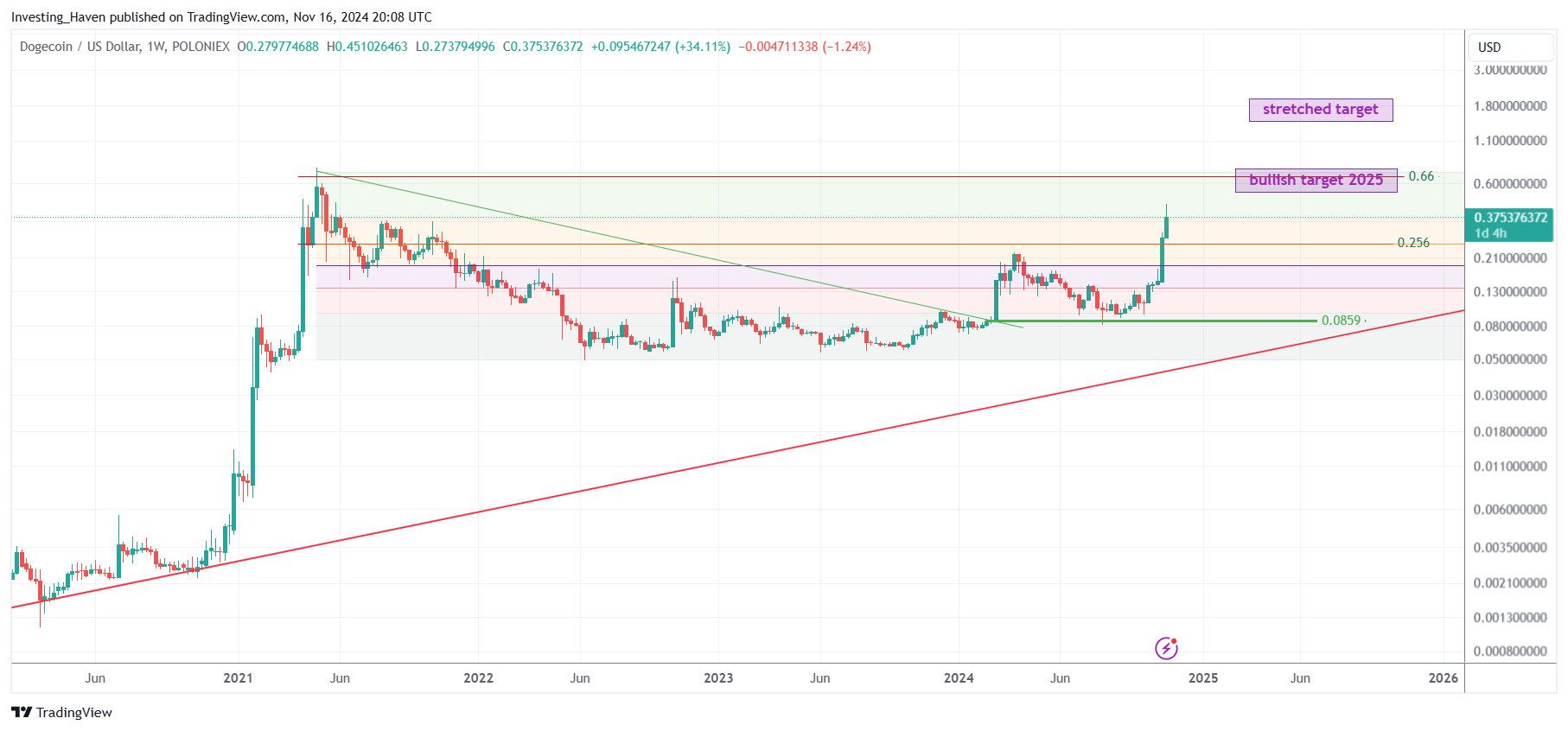Click the 2023 label on time axis
The image size is (1568, 731).
tap(718, 678)
